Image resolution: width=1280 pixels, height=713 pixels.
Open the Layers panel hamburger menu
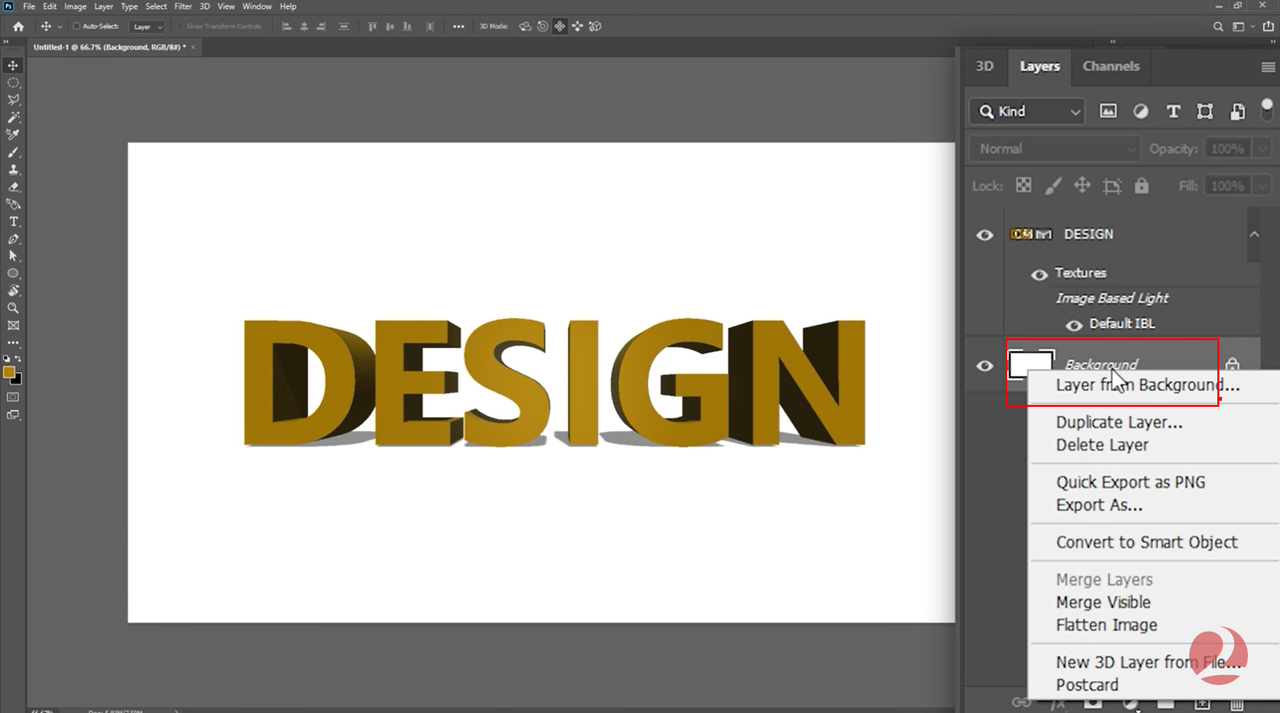pos(1268,67)
